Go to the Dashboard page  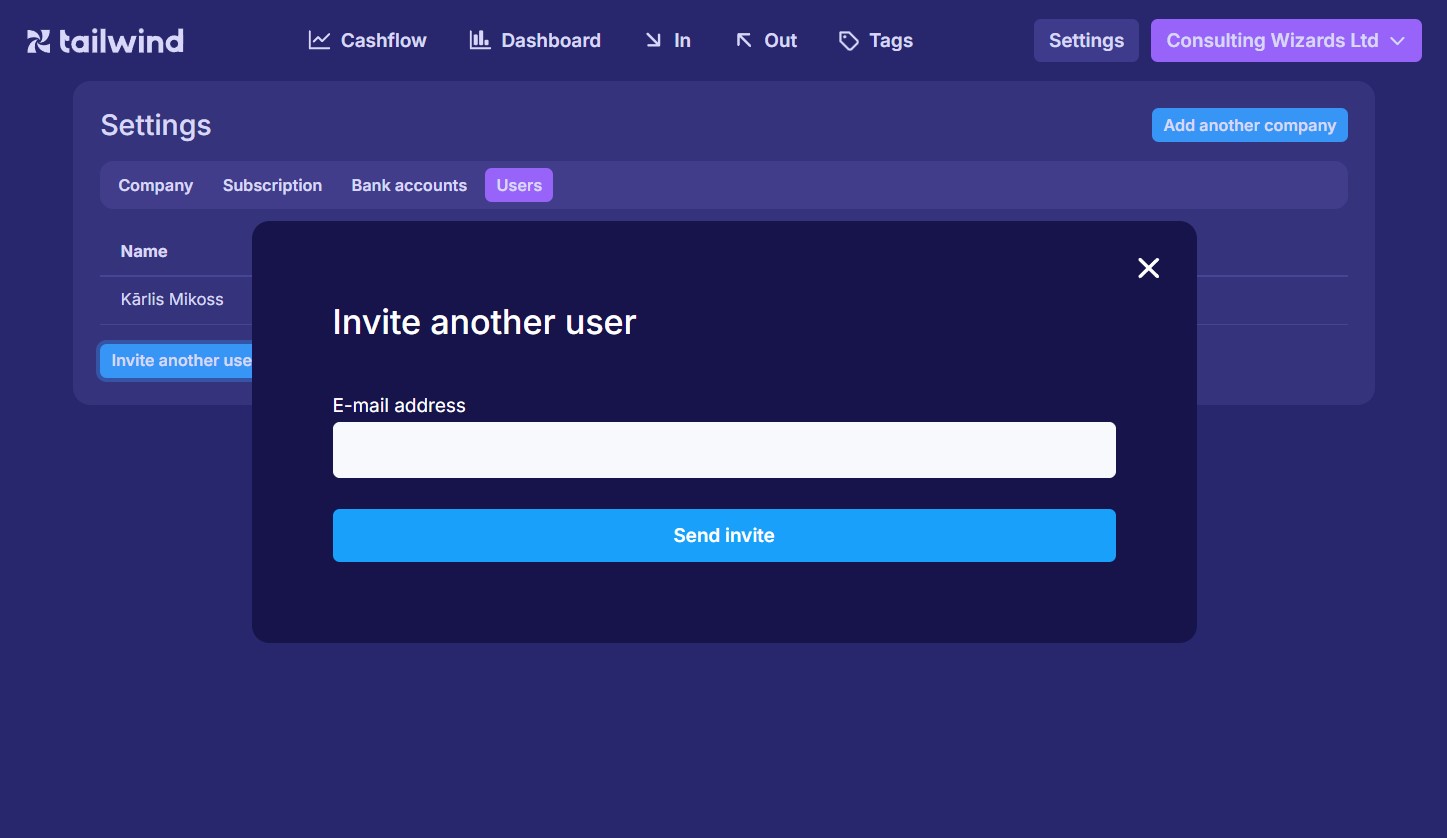(535, 41)
